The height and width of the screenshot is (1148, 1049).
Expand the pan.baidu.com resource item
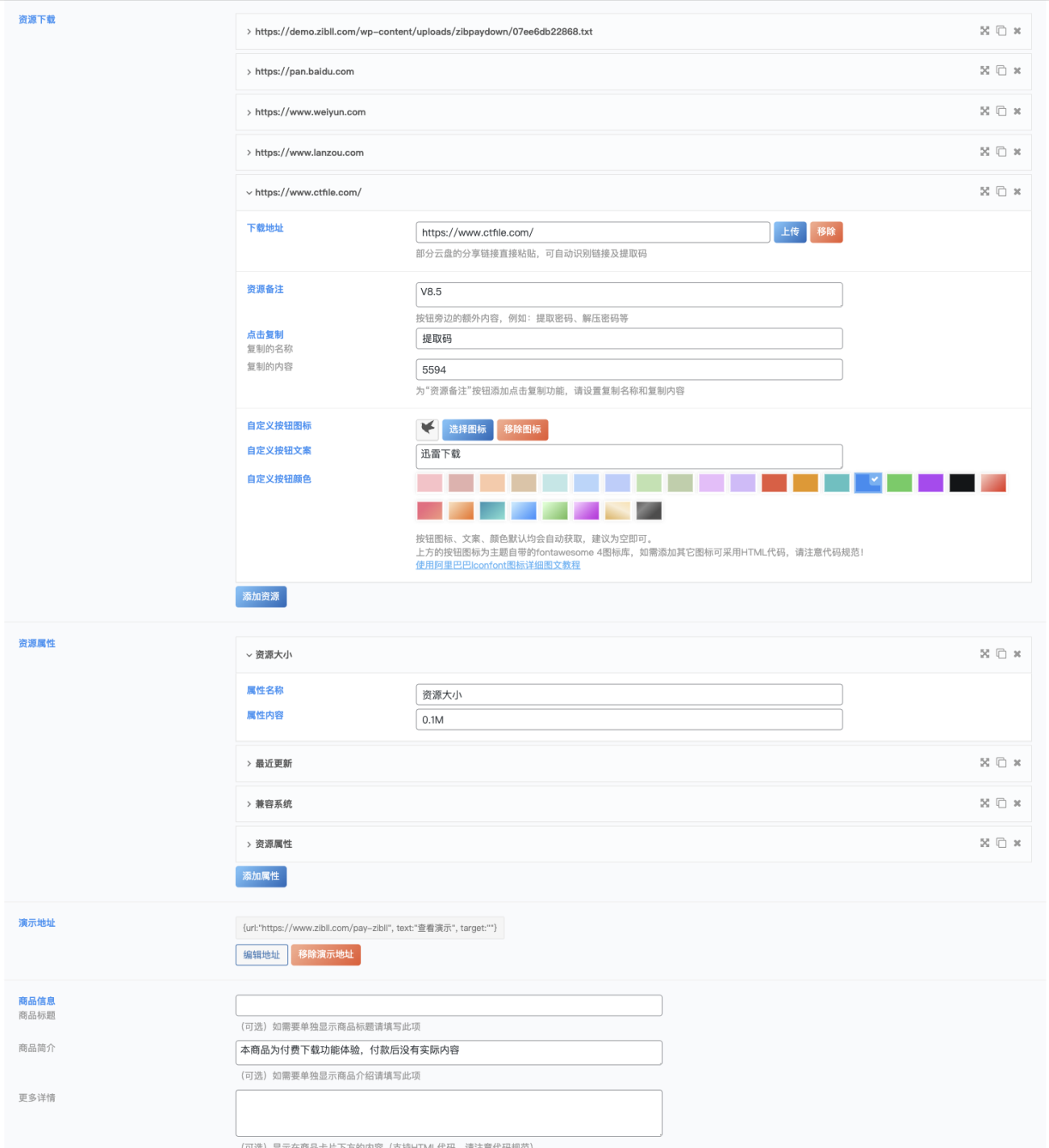coord(304,72)
